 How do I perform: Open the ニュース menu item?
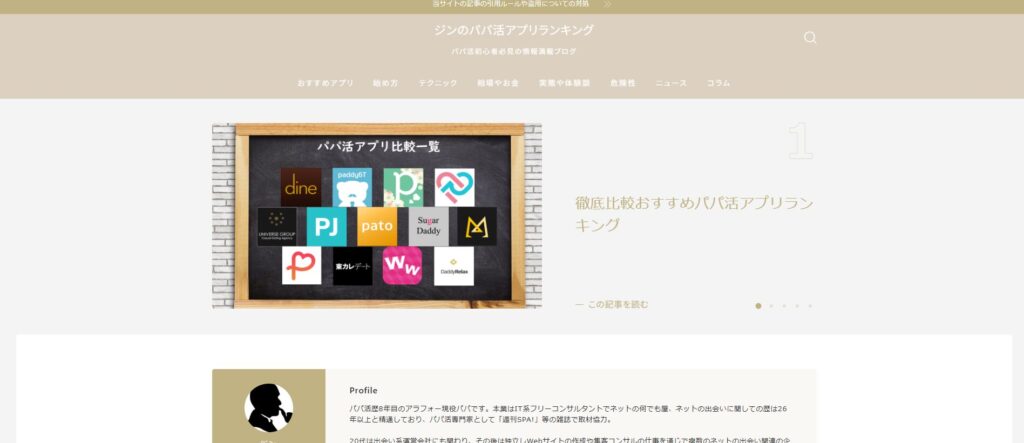point(671,83)
